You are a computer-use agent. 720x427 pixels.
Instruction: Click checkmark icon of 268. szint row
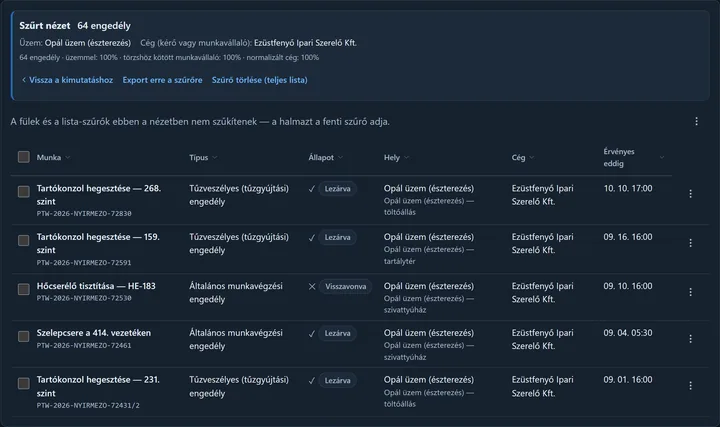pos(312,189)
